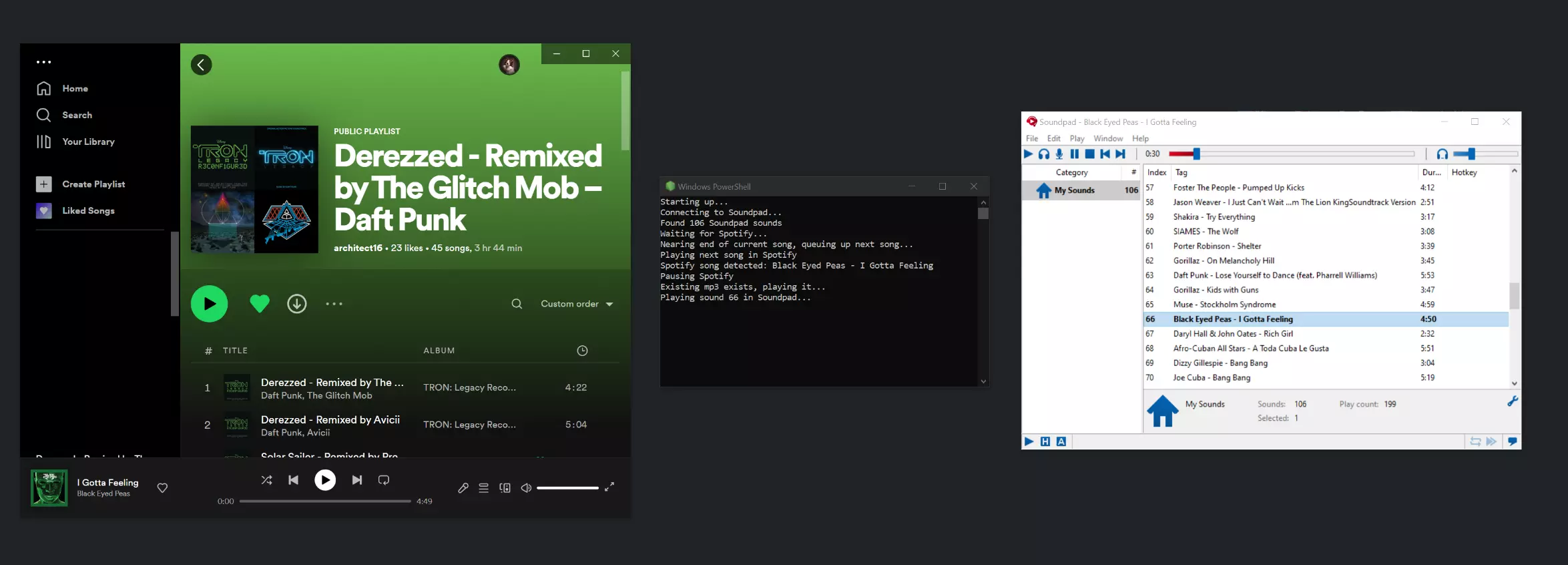Open the Spotify queue icon
This screenshot has height=565, width=1568.
[x=484, y=488]
